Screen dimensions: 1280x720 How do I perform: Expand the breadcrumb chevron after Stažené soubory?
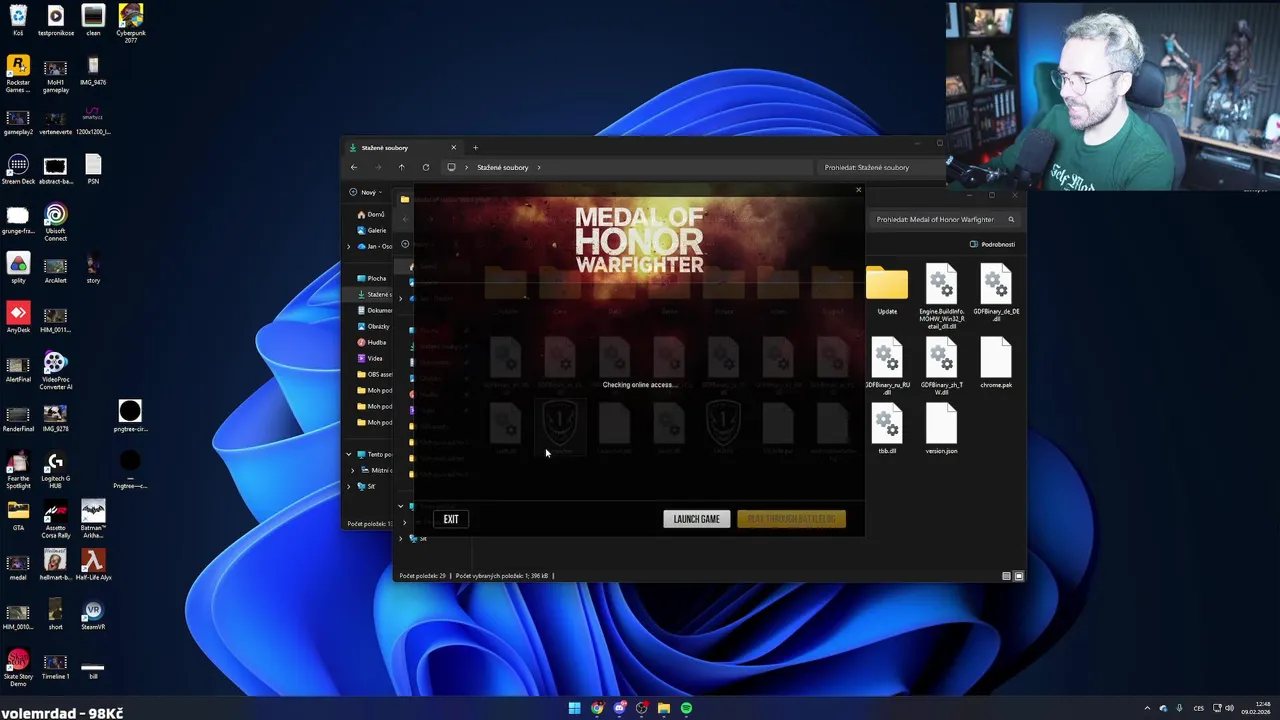tap(539, 167)
